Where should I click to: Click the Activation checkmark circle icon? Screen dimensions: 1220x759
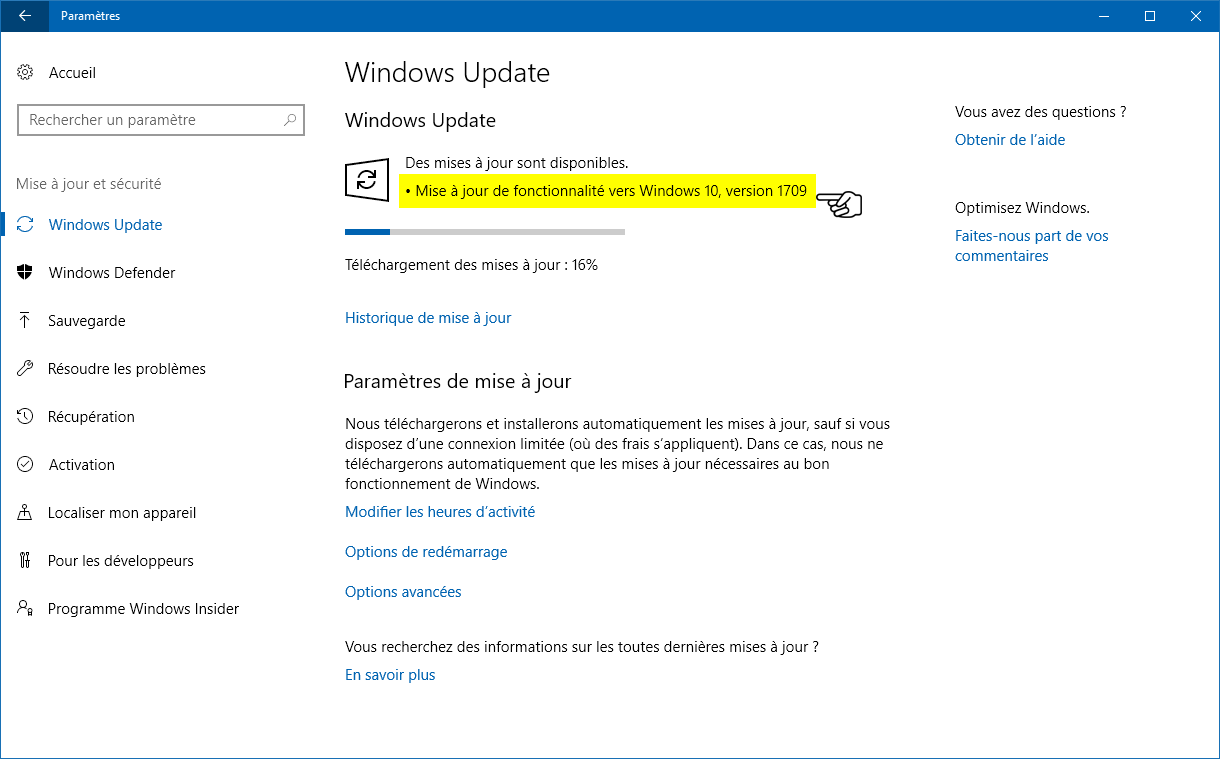26,465
